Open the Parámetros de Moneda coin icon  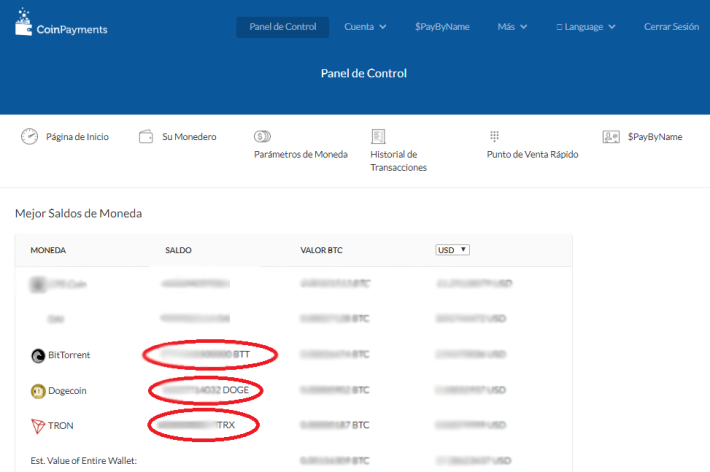(262, 136)
